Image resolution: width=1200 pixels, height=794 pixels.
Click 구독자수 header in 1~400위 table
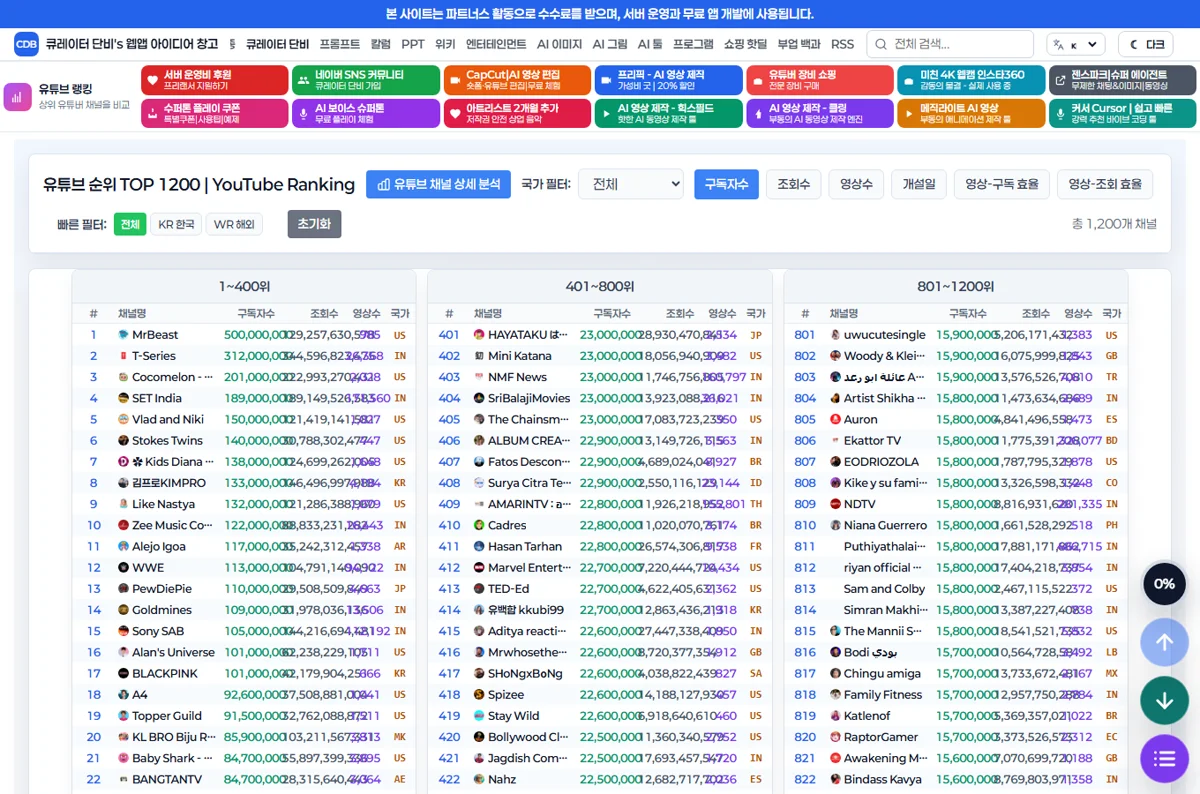257,313
